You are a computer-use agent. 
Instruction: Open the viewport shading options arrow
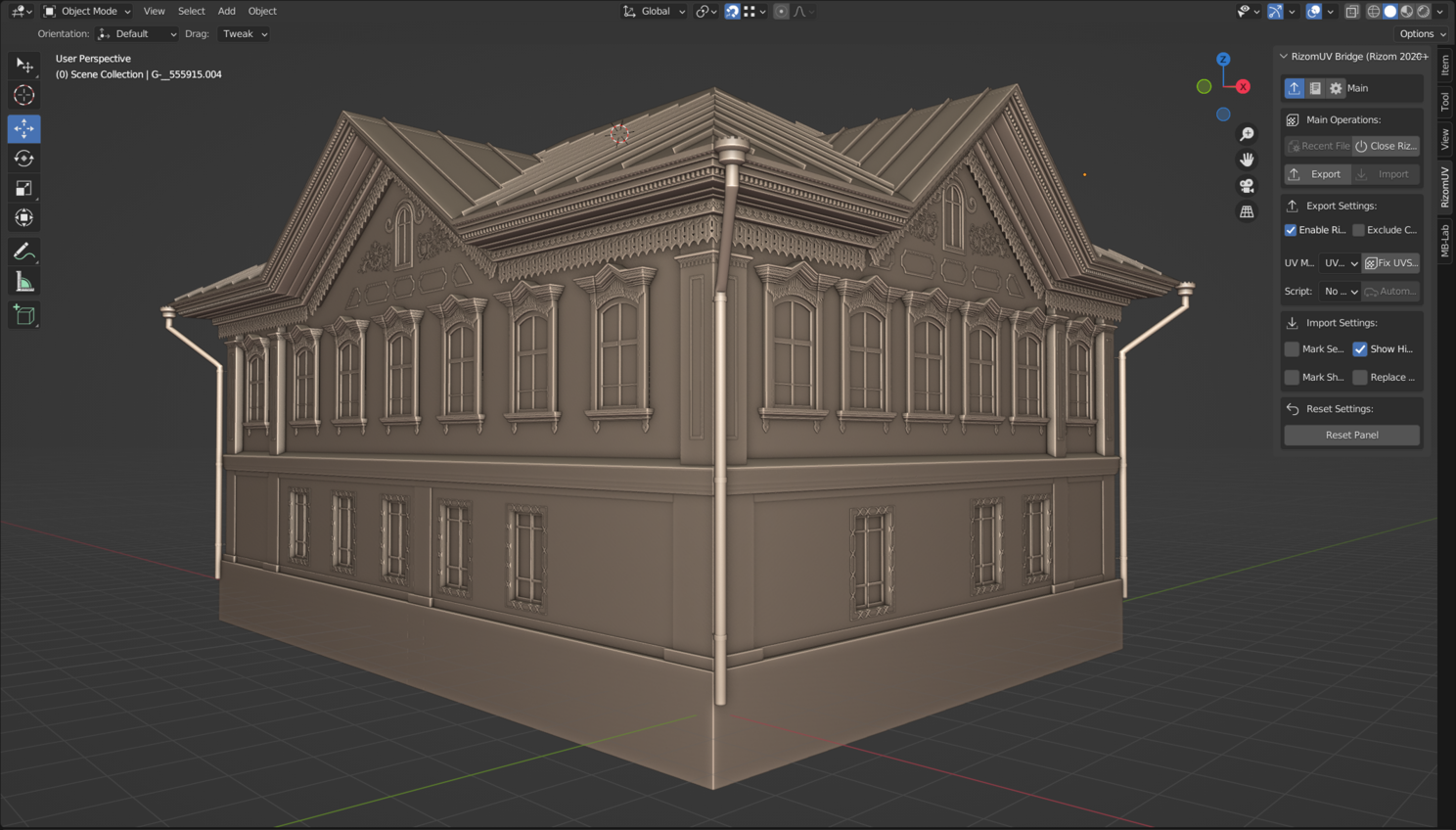click(1440, 12)
